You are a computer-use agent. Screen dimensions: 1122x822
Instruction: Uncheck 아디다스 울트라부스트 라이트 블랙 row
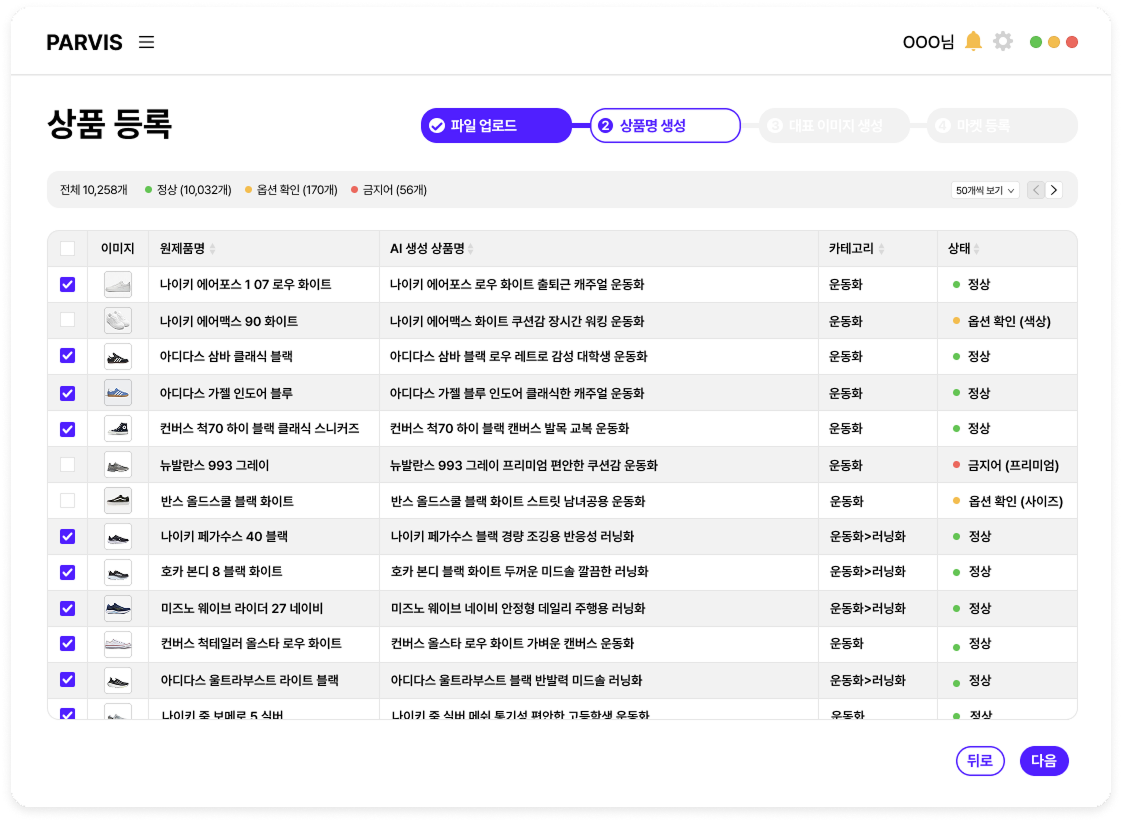pos(67,679)
